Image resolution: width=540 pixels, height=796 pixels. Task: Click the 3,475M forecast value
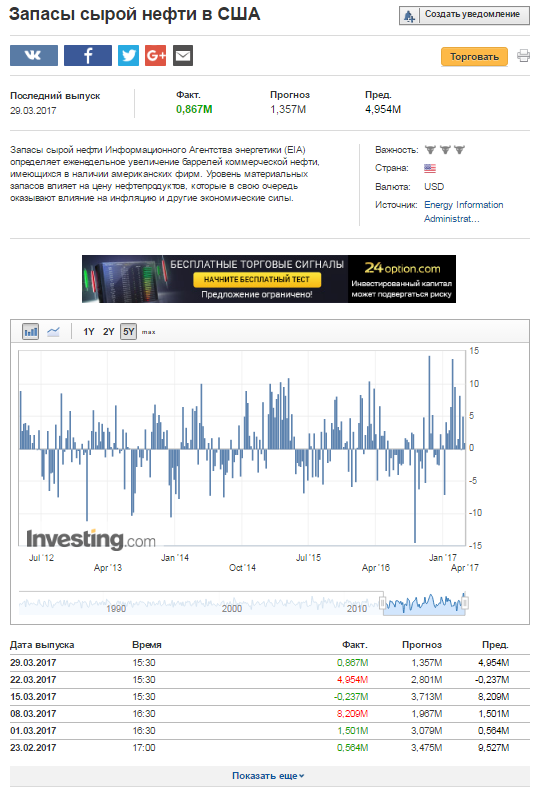coord(426,748)
